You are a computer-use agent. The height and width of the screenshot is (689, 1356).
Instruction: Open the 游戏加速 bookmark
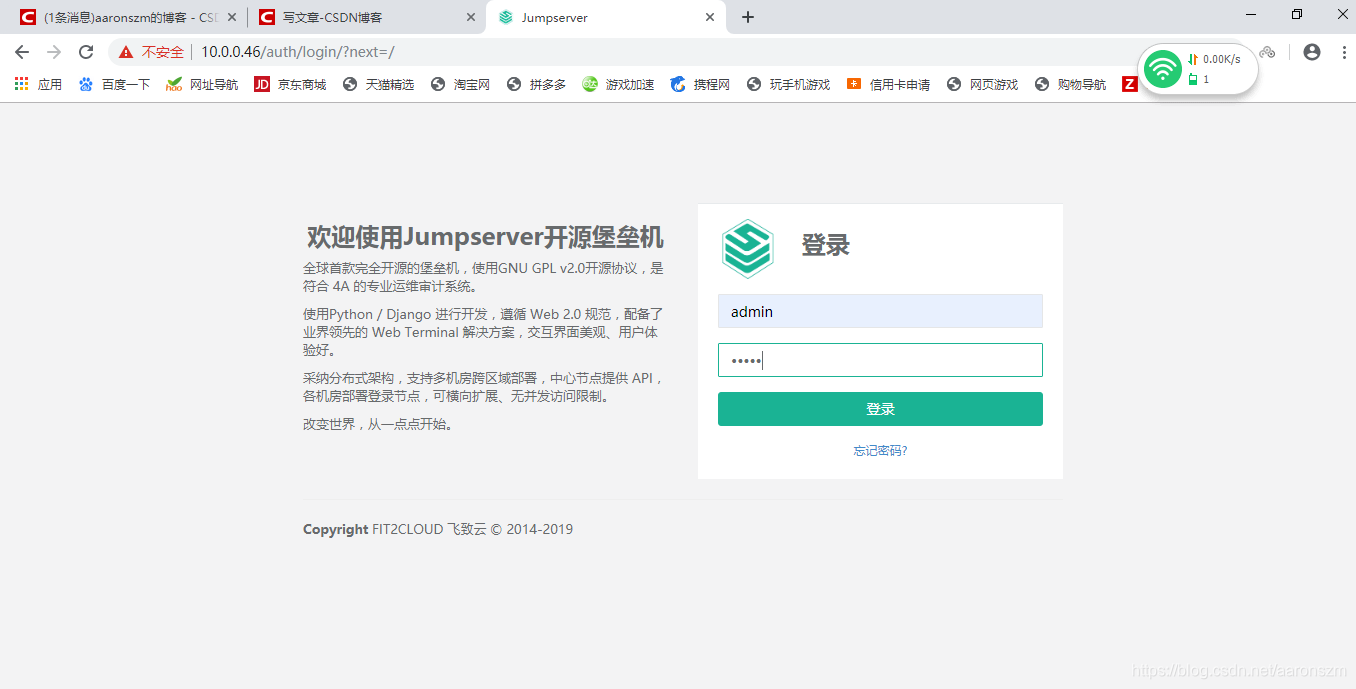pyautogui.click(x=618, y=85)
